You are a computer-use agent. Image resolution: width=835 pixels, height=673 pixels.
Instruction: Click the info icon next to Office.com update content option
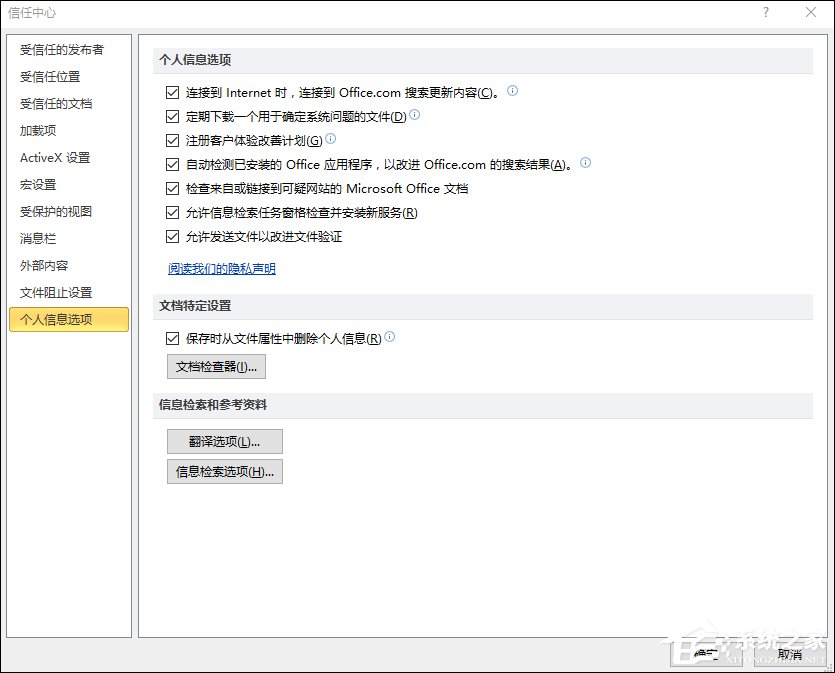tap(511, 90)
